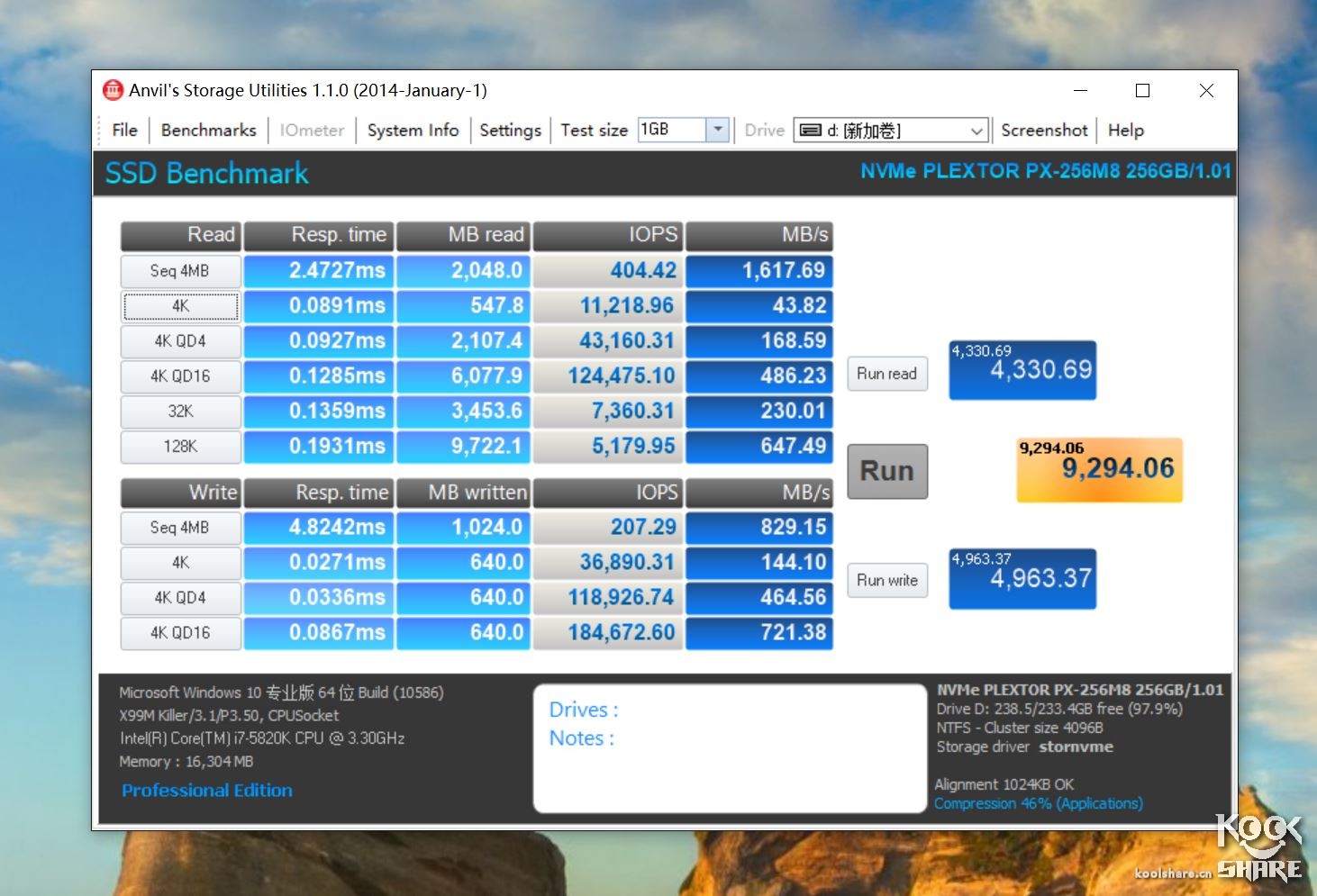This screenshot has height=896, width=1317.
Task: Click the orange total score box
Action: coord(1099,470)
